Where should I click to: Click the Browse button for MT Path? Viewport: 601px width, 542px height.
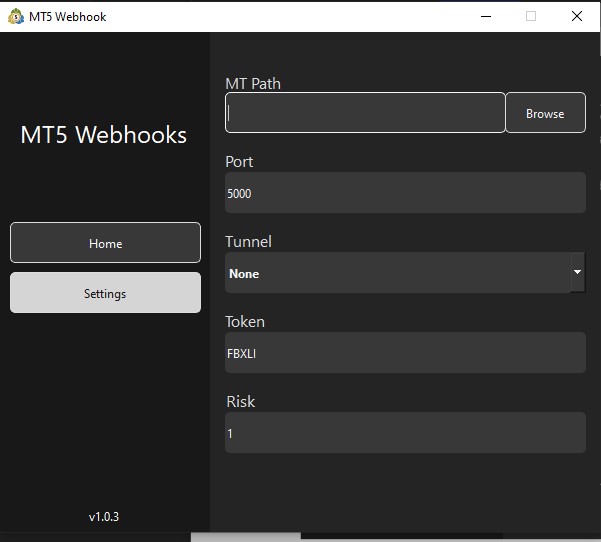pyautogui.click(x=545, y=113)
